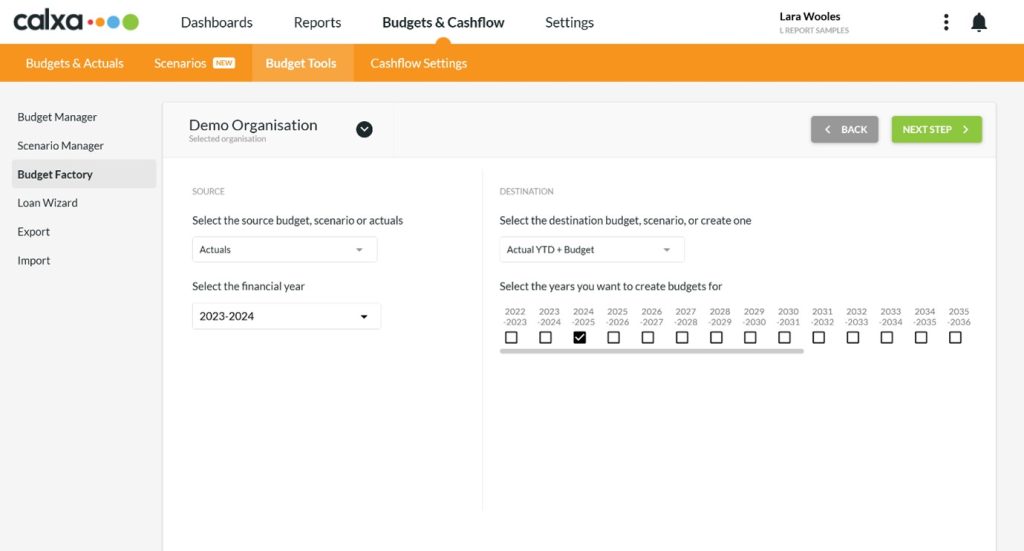Enable the 2025-2026 year checkbox
1024x551 pixels.
coord(614,338)
